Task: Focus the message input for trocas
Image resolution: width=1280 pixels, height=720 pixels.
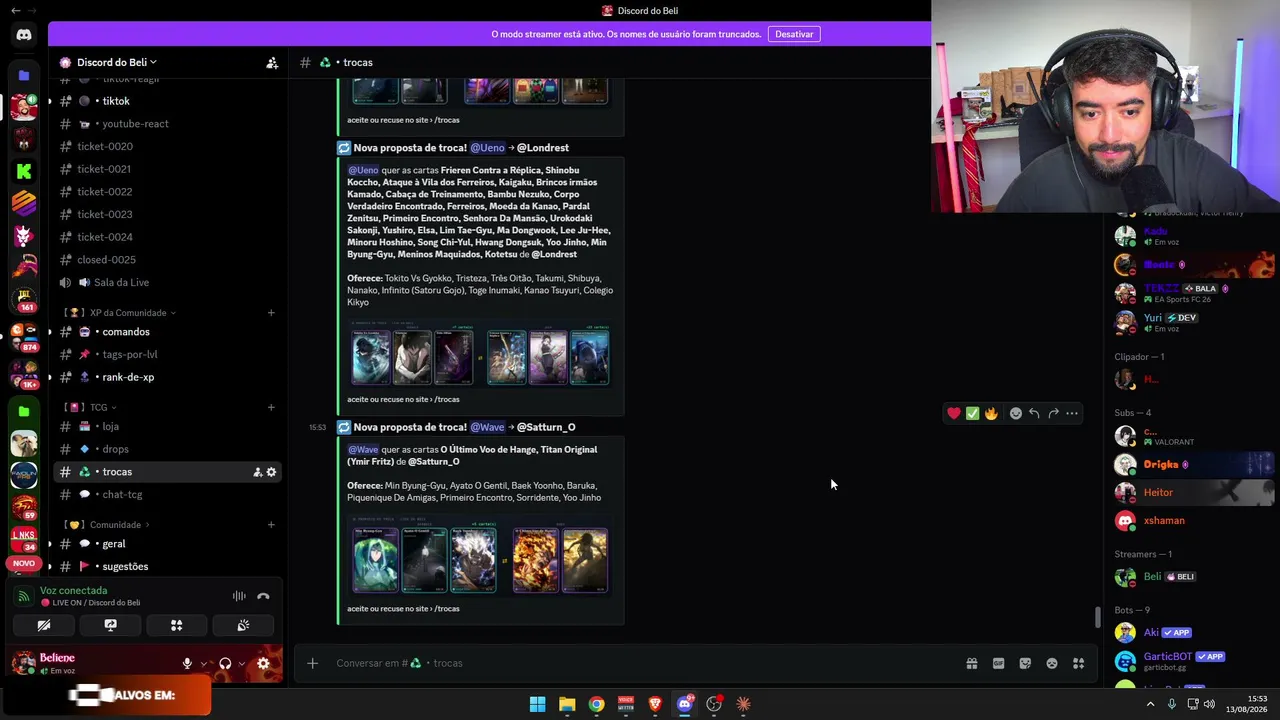Action: click(x=640, y=663)
